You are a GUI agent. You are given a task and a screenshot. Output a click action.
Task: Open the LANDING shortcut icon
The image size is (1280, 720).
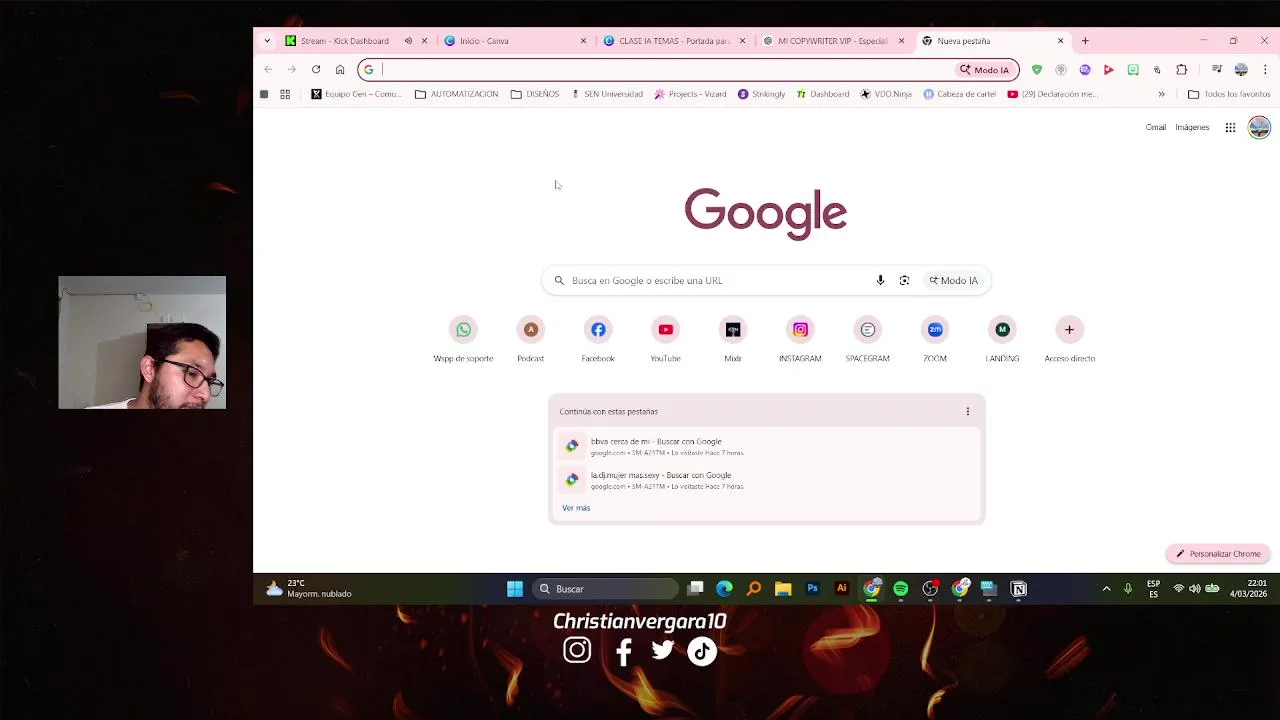point(1002,330)
